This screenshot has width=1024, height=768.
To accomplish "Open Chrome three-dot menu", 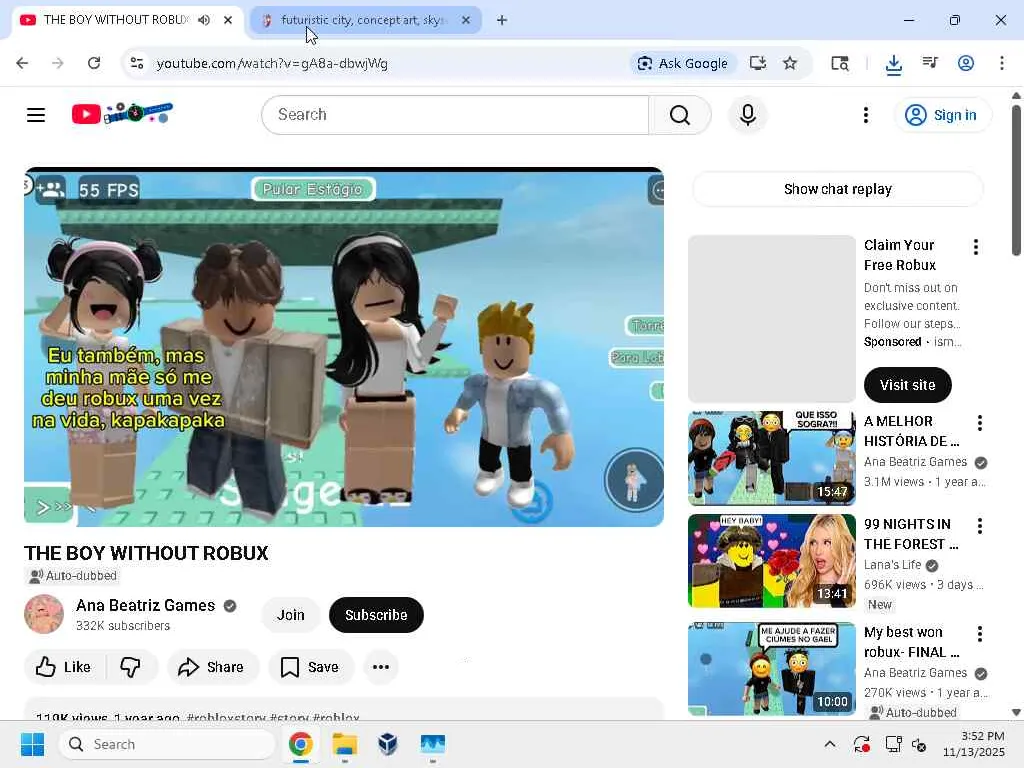I will click(x=1002, y=63).
